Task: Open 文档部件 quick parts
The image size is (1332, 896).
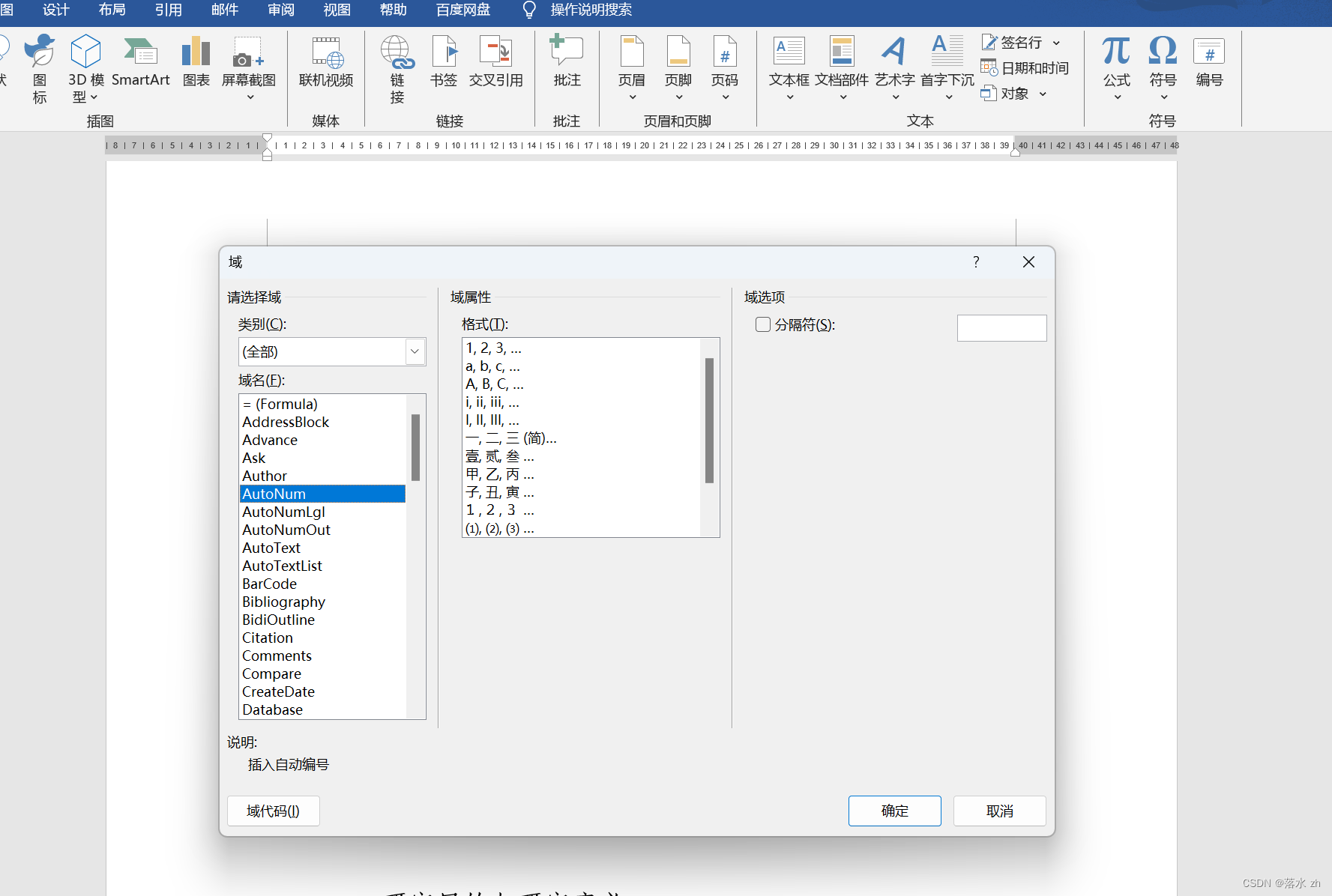Action: pos(842,69)
